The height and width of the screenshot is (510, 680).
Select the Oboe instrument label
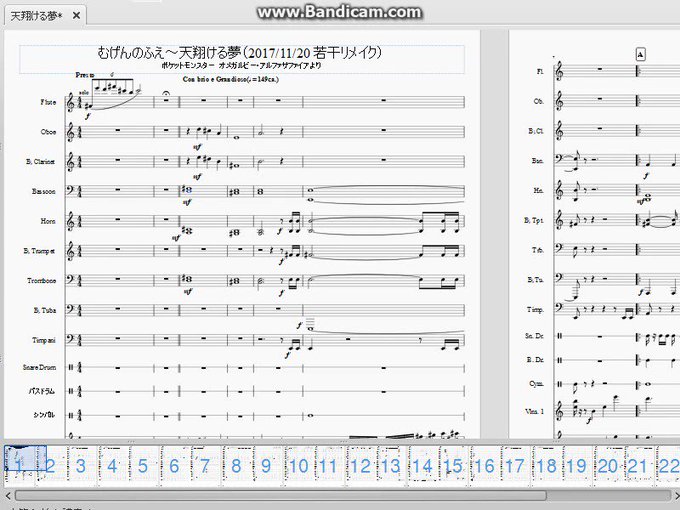[x=48, y=132]
